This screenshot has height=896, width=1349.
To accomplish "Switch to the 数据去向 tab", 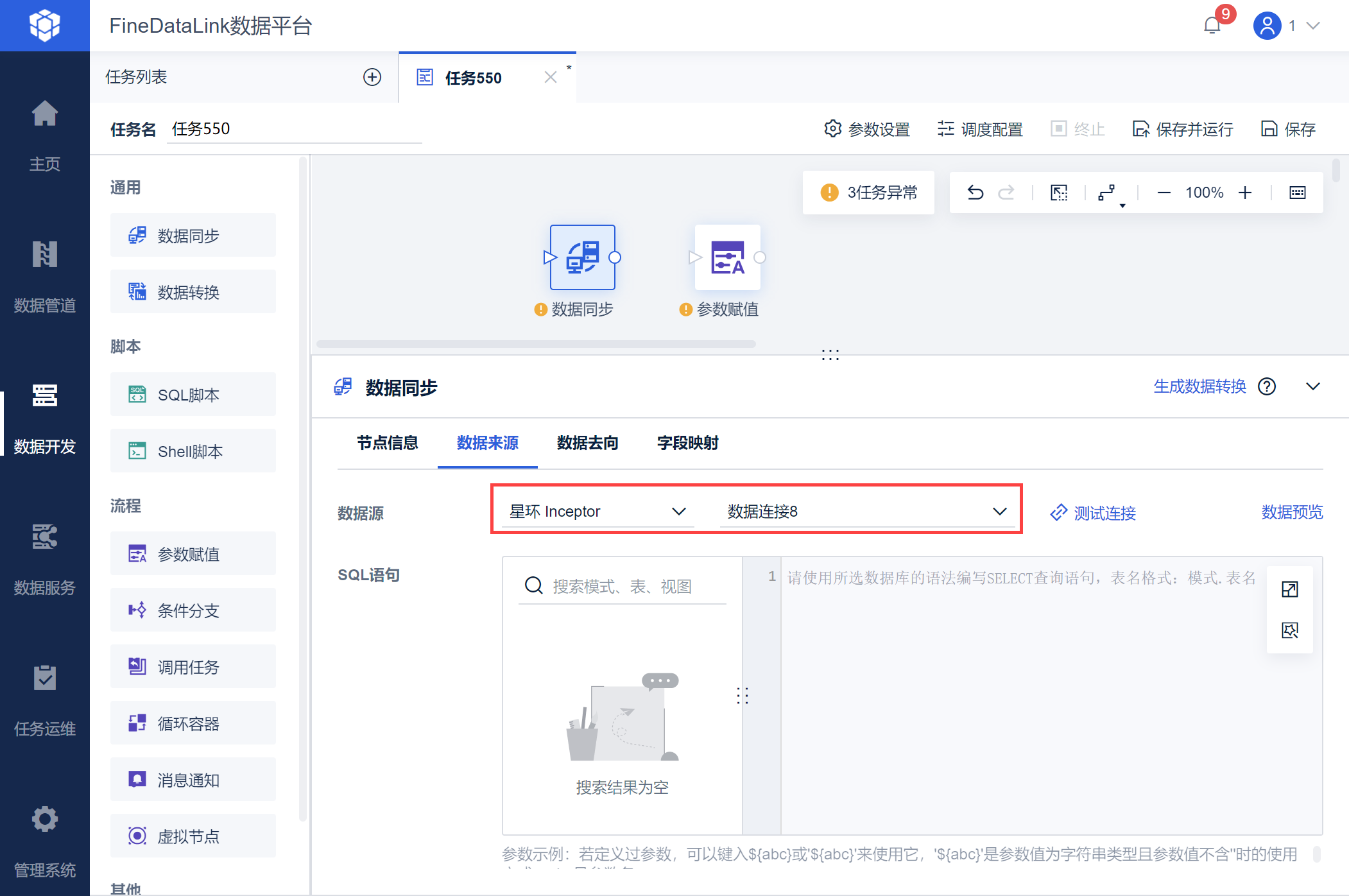I will 587,443.
